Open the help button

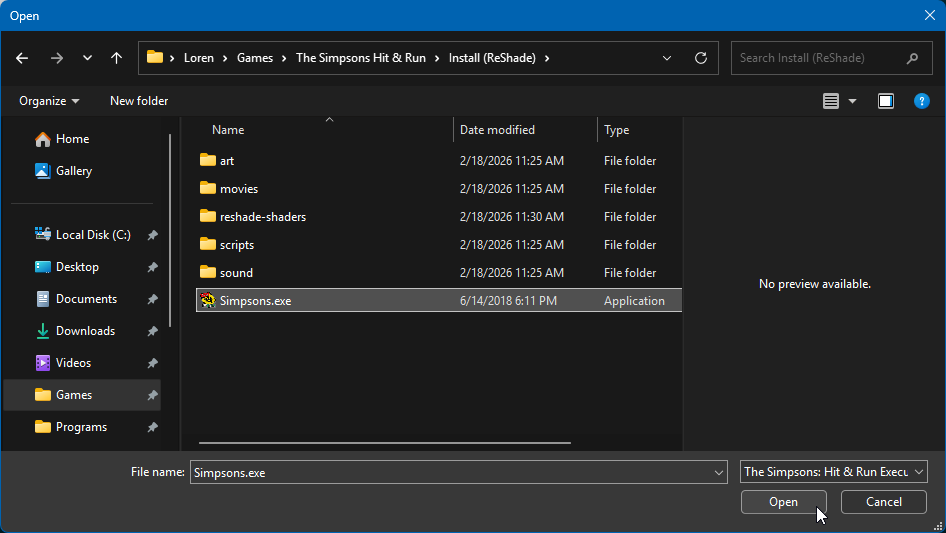coord(921,101)
